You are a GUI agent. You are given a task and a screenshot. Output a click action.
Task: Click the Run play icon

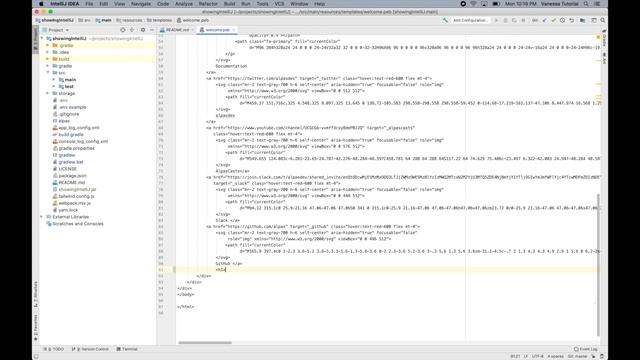point(496,20)
